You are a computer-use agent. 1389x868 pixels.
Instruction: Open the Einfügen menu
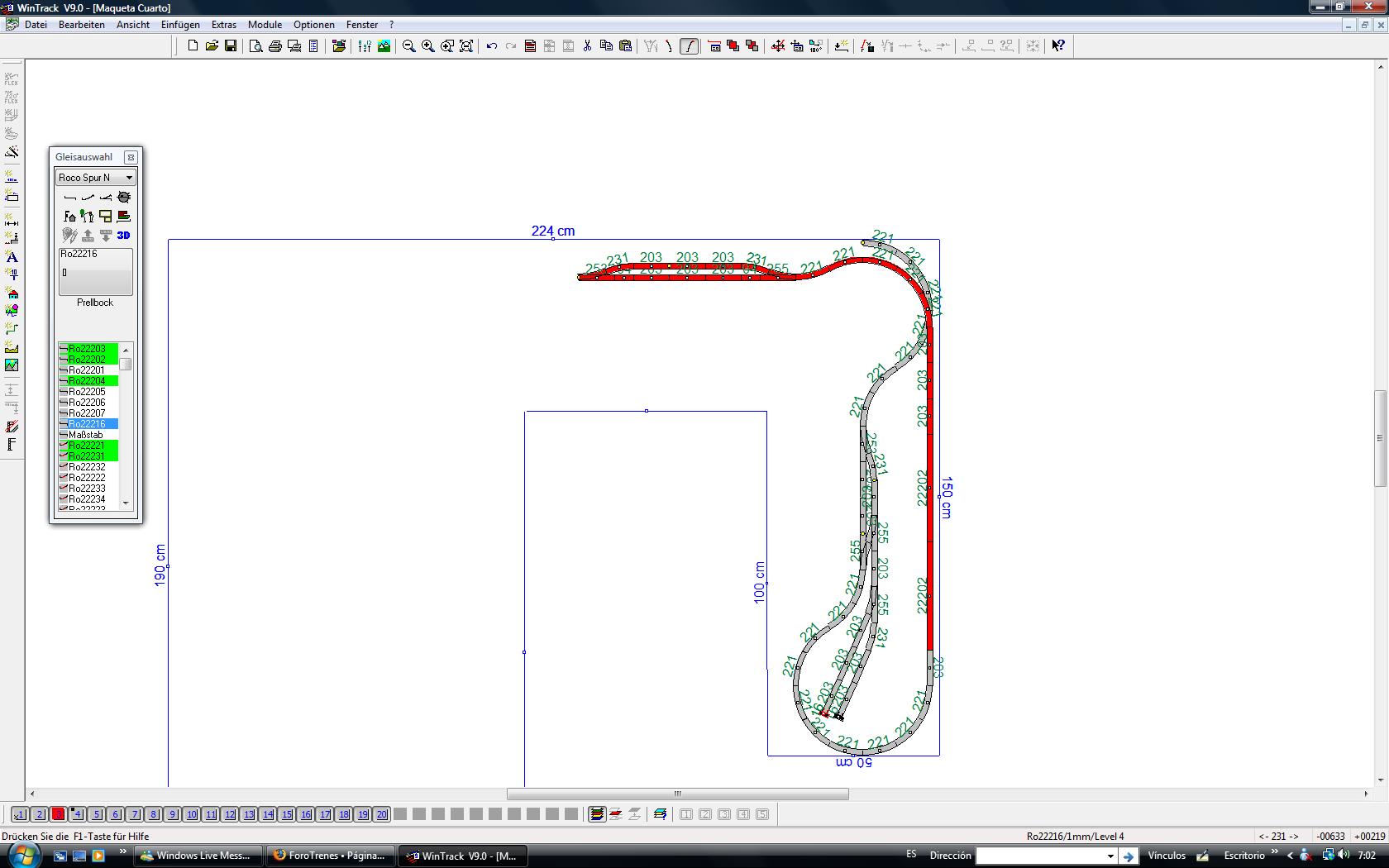(x=180, y=25)
